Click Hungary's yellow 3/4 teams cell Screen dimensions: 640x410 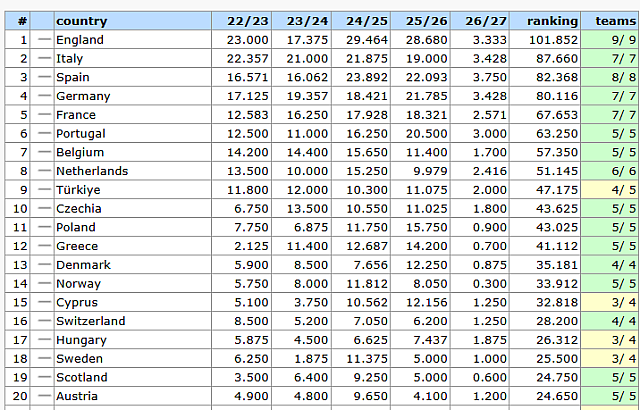pyautogui.click(x=610, y=340)
